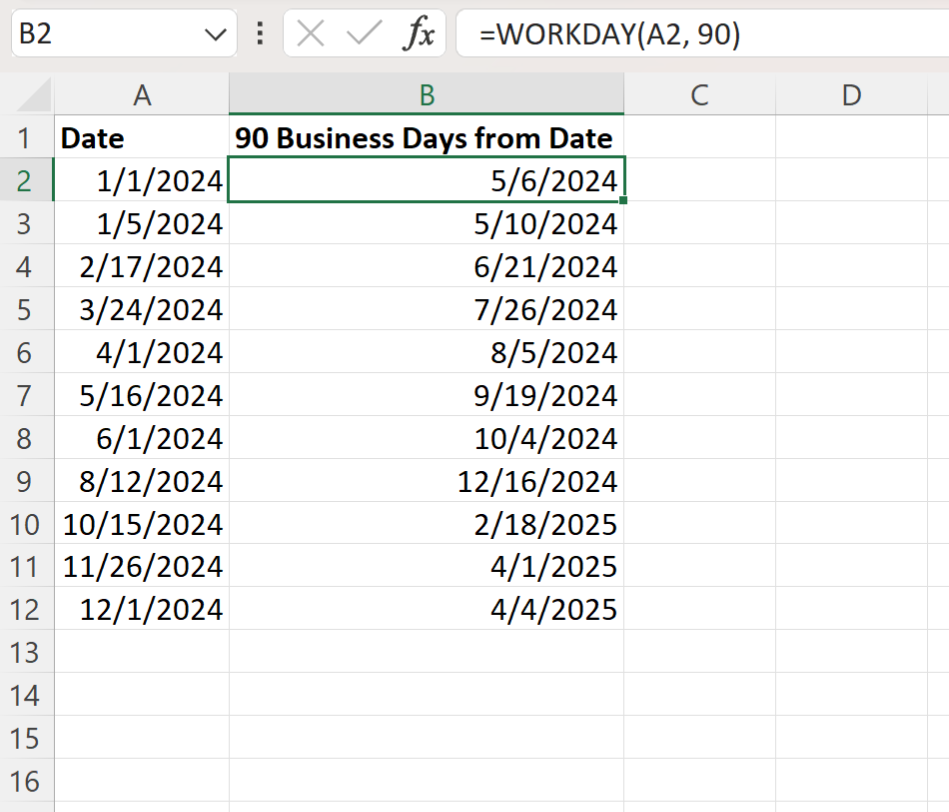This screenshot has height=812, width=949.
Task: Select row 1 header
Action: 26,138
